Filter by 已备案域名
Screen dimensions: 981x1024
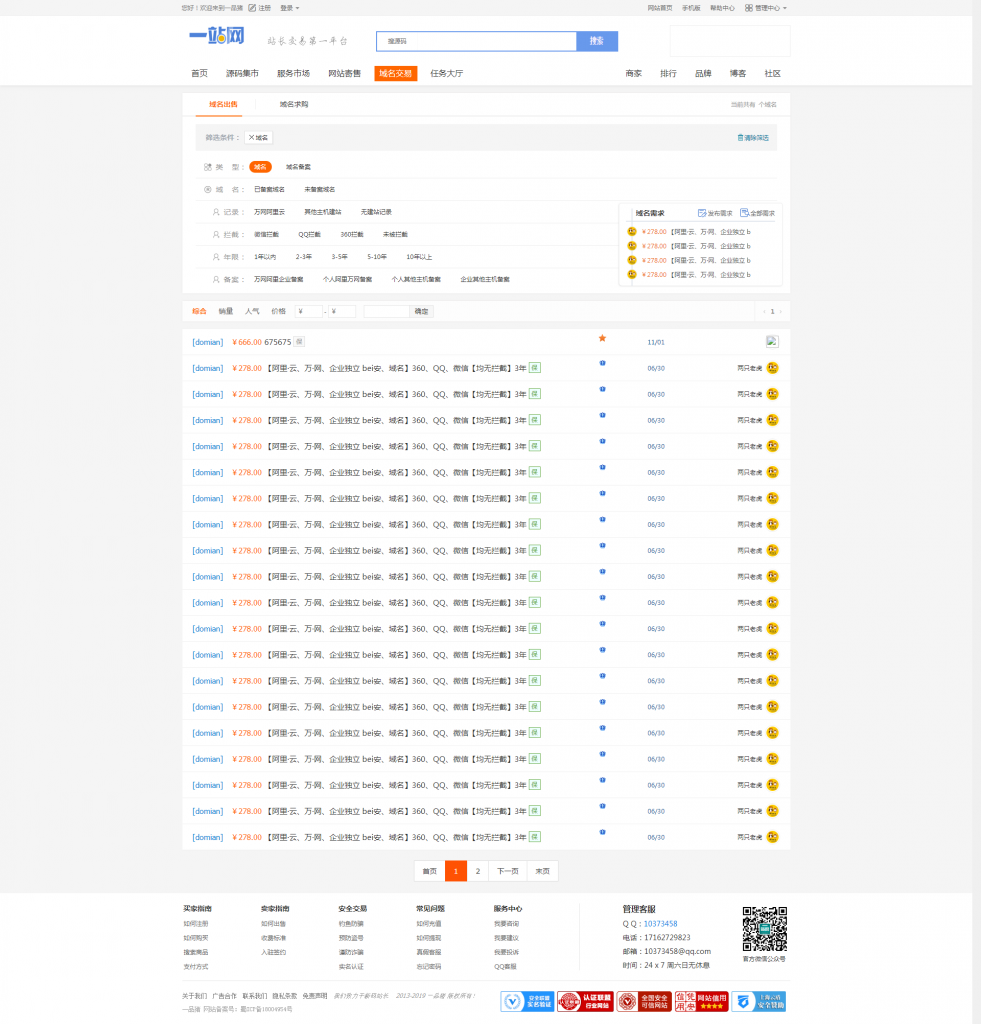pyautogui.click(x=269, y=189)
